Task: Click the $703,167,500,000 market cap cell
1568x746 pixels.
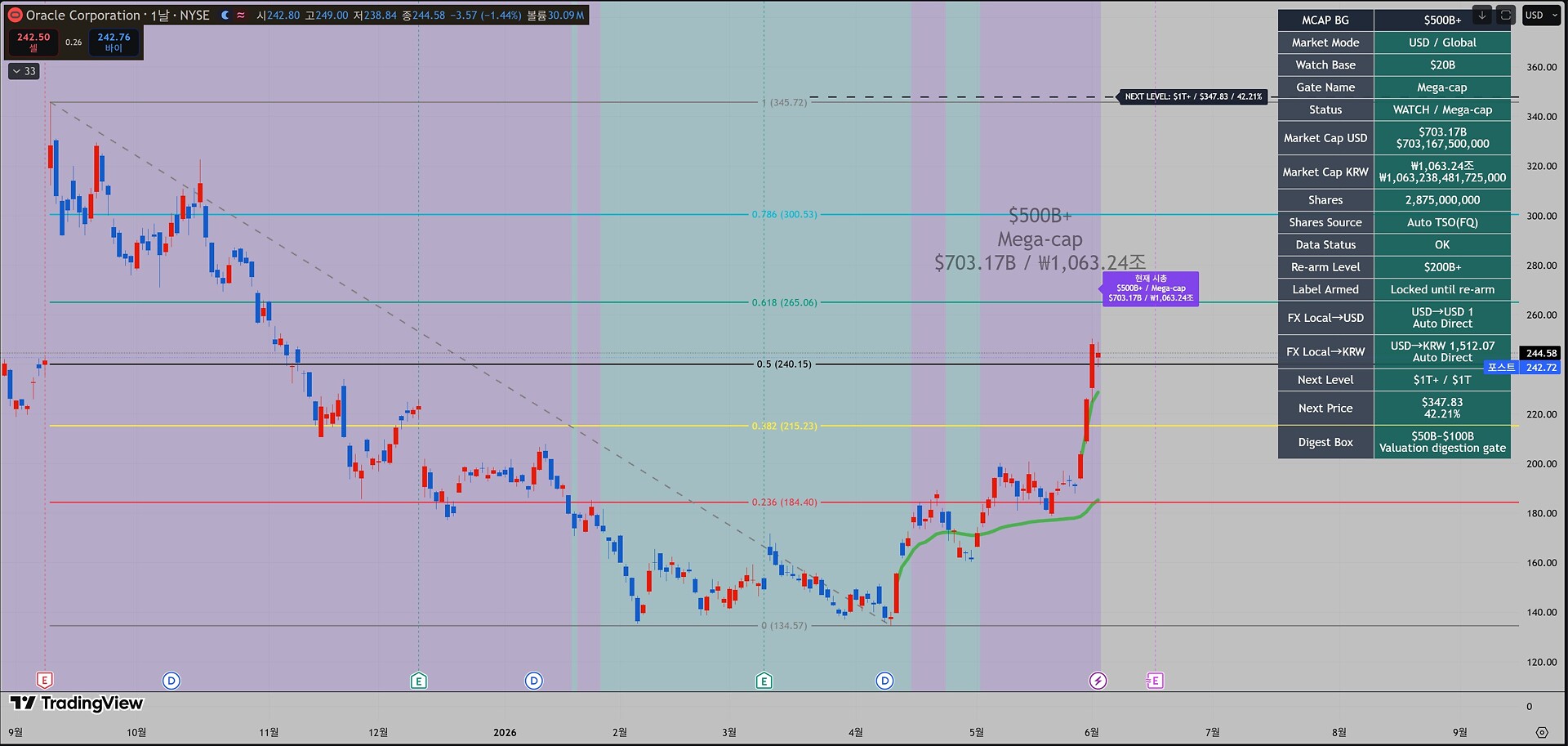Action: (x=1442, y=138)
